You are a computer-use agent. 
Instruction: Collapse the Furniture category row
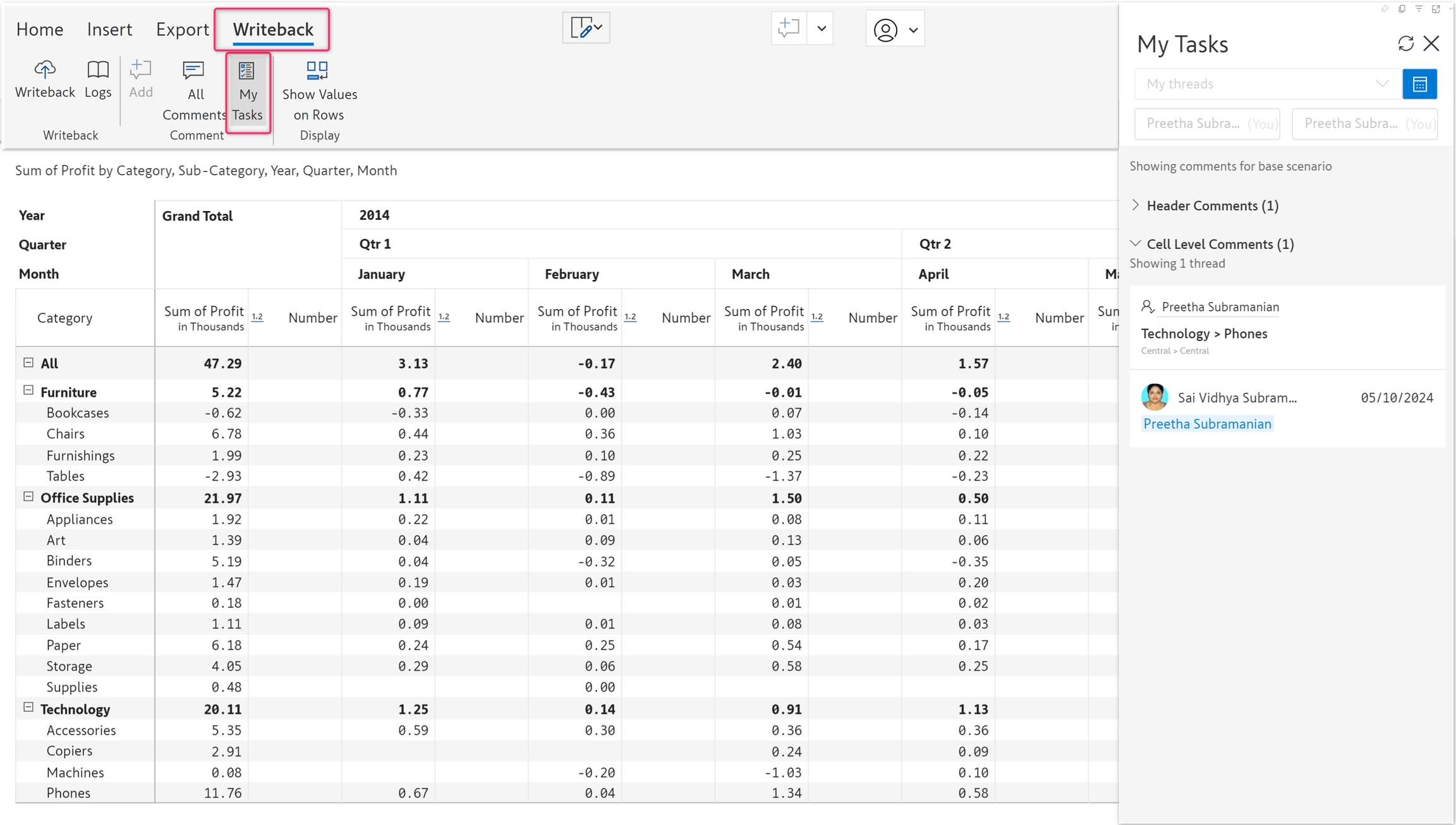[28, 390]
